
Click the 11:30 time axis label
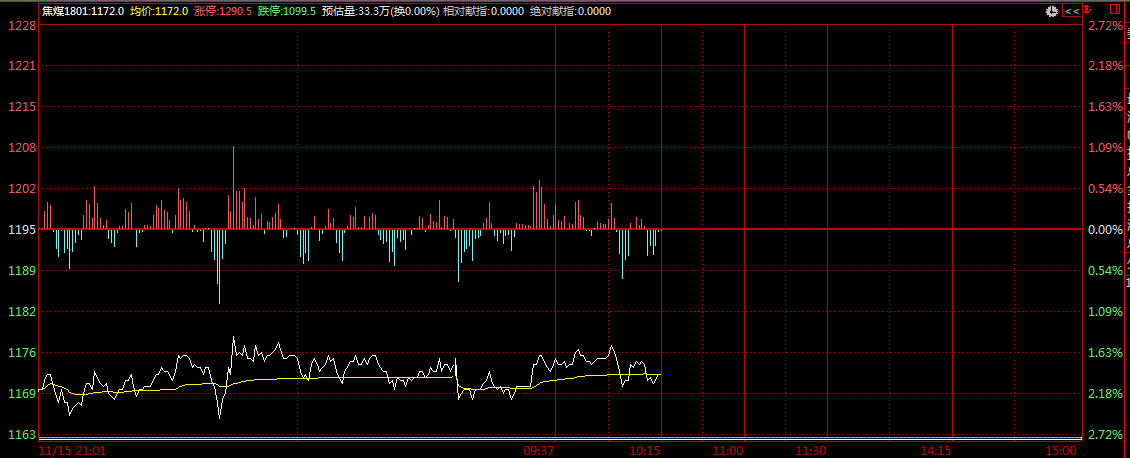tap(811, 450)
